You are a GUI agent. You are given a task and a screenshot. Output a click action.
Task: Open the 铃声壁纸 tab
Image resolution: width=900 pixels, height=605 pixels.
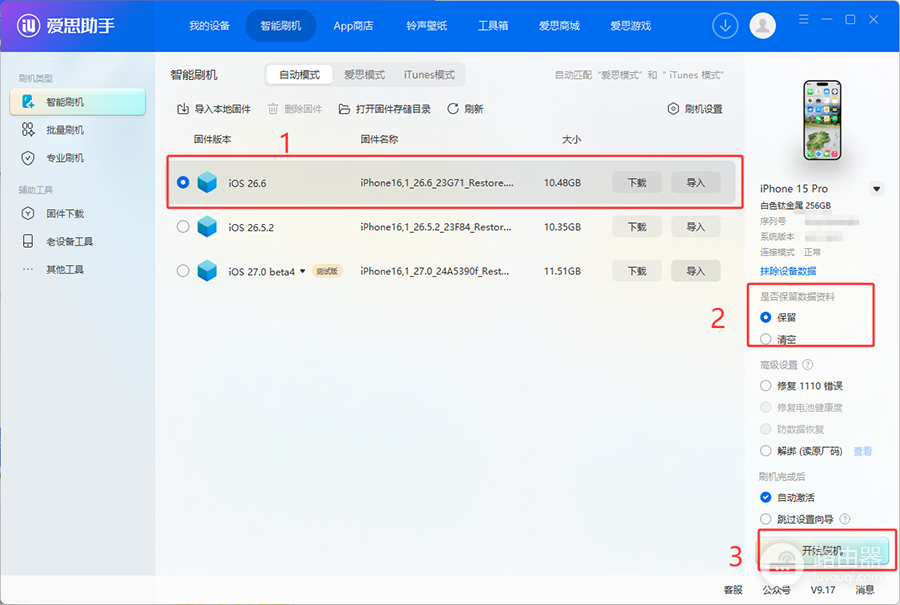pyautogui.click(x=426, y=26)
